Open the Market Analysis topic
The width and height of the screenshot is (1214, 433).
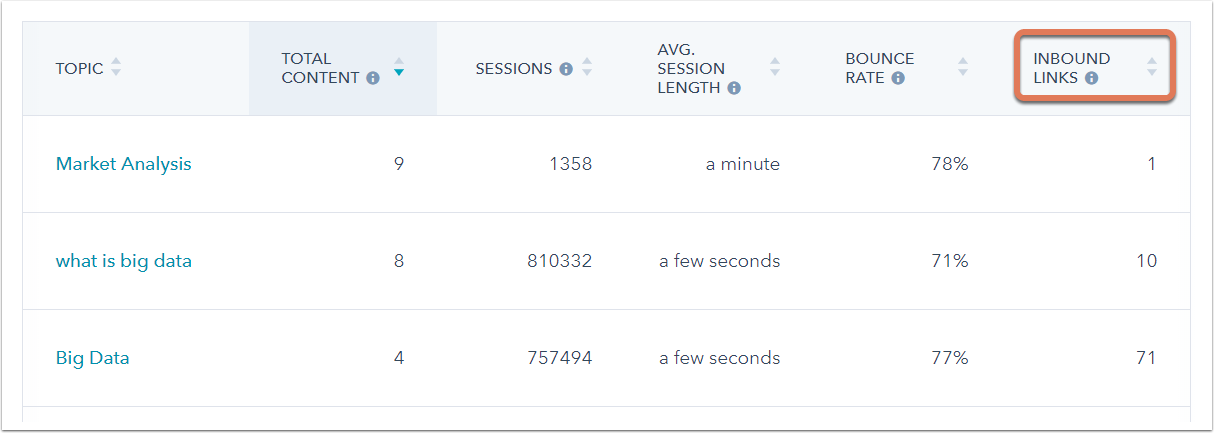point(123,164)
